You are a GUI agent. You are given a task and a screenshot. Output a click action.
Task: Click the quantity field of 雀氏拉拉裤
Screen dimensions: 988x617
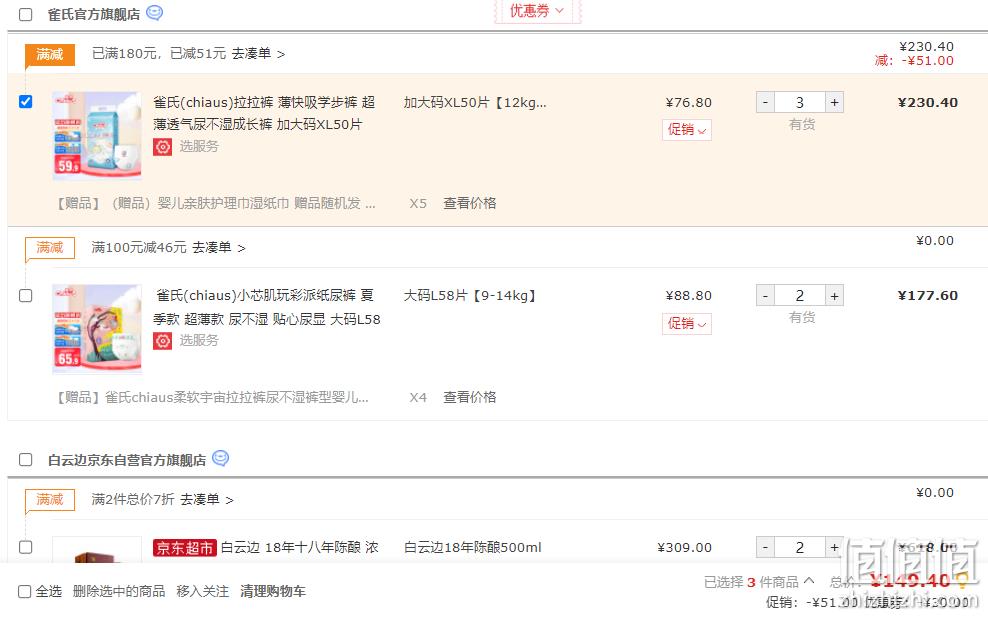pos(800,102)
